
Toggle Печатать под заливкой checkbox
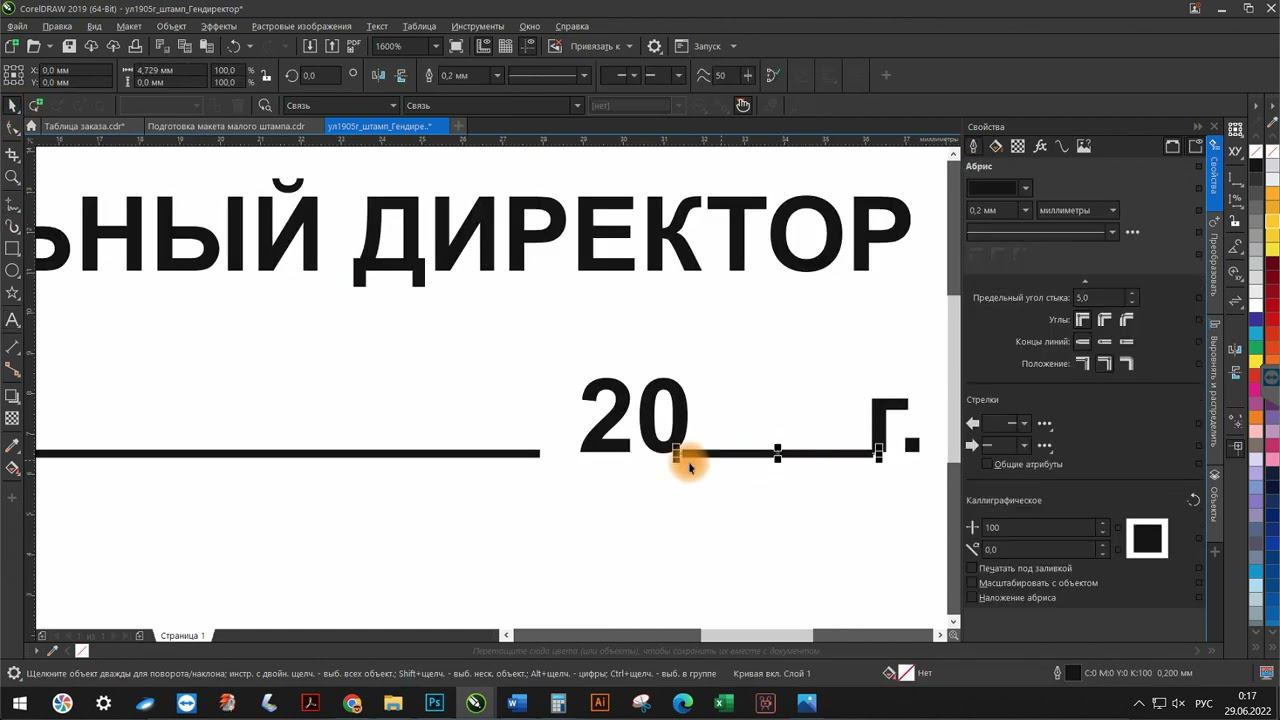pos(972,568)
